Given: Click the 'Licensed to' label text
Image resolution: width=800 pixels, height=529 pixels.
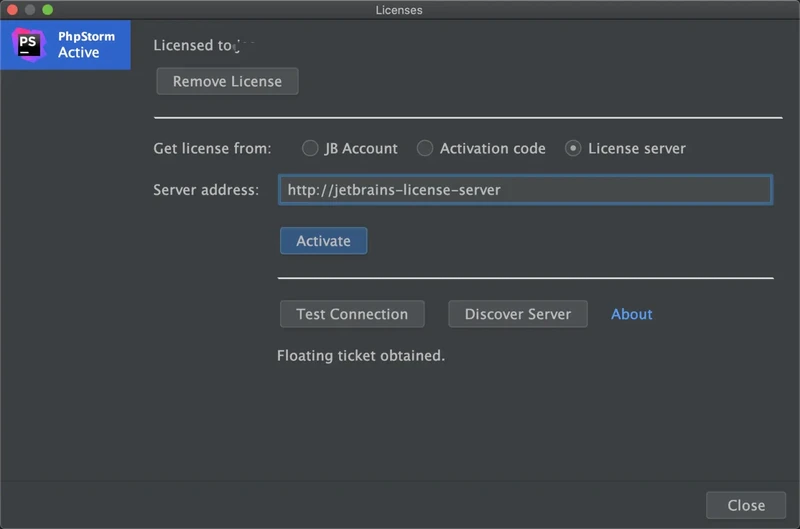Looking at the screenshot, I should (193, 45).
